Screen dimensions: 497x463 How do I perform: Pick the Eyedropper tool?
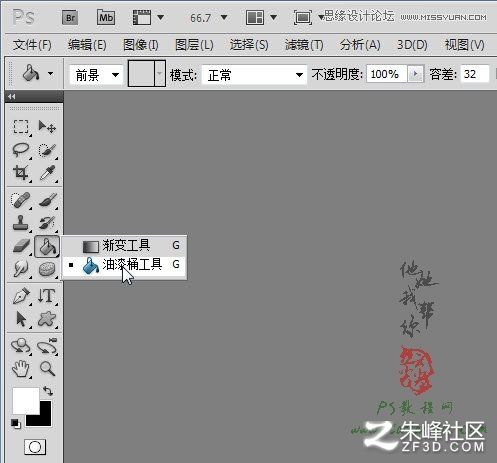(47, 173)
